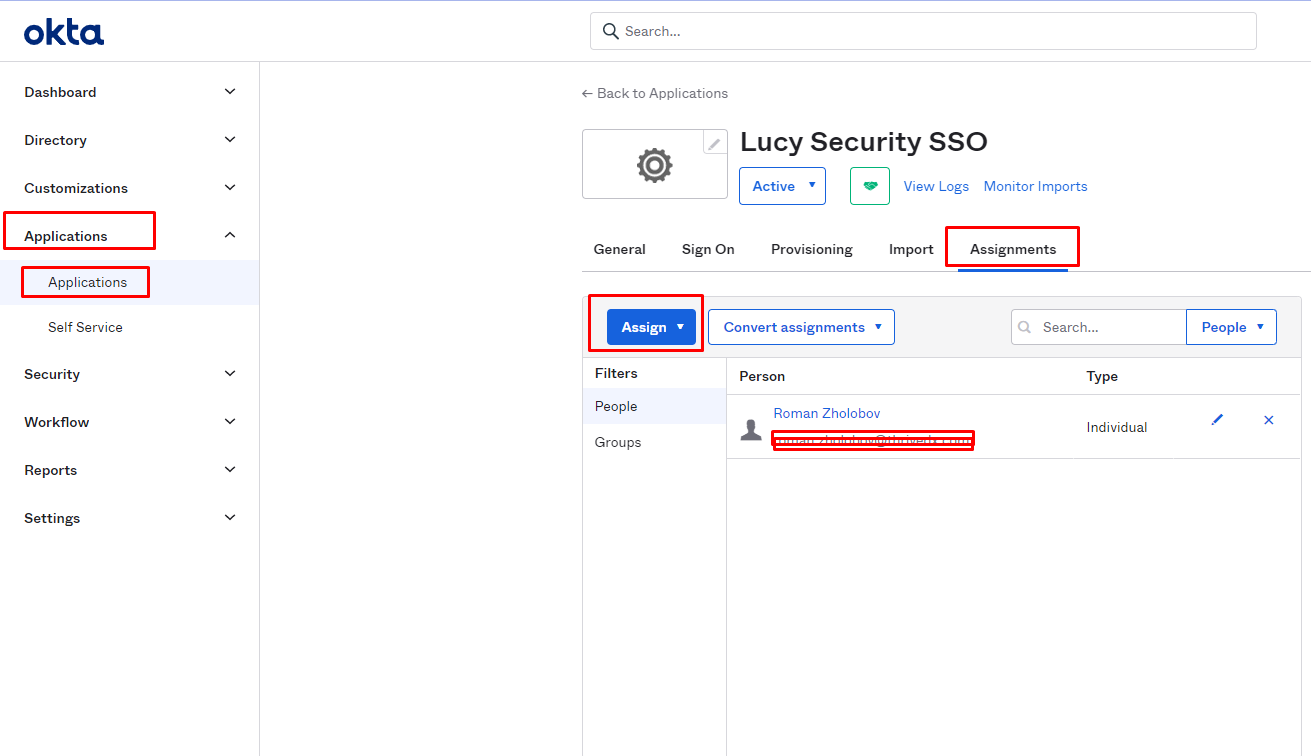
Task: Focus the top global Search field
Action: (x=923, y=31)
